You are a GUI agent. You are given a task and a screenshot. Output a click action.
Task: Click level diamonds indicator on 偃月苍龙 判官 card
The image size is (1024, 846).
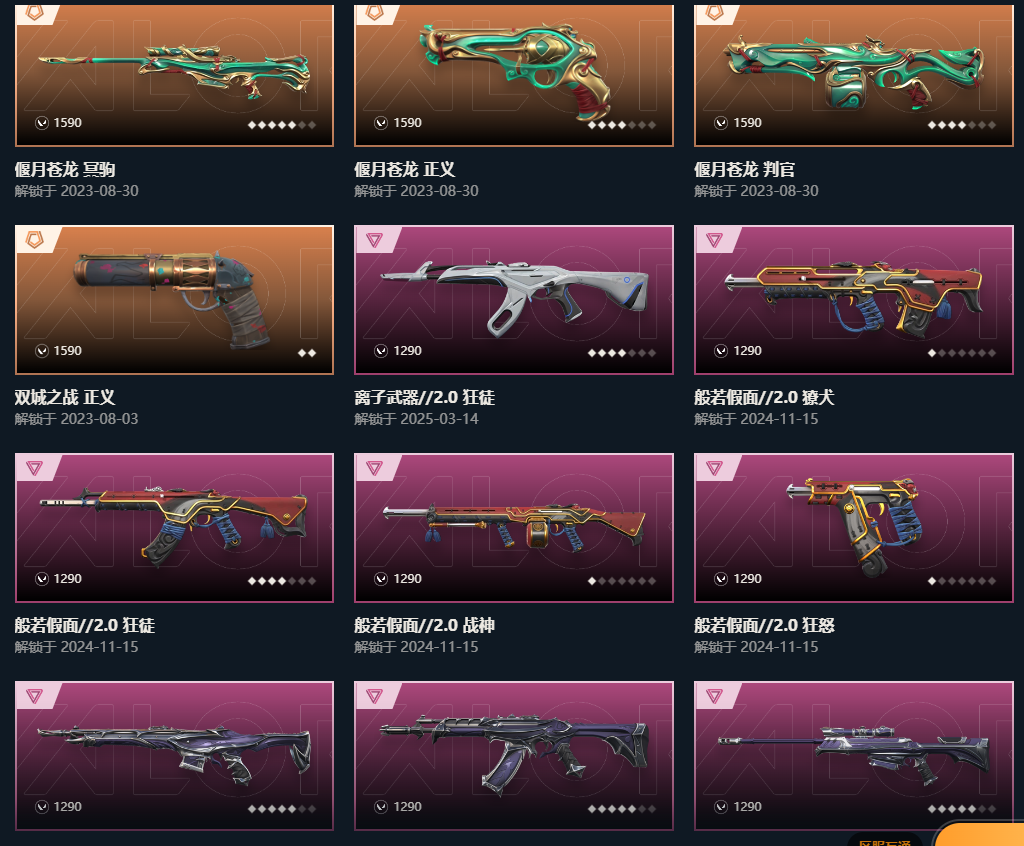[x=961, y=125]
